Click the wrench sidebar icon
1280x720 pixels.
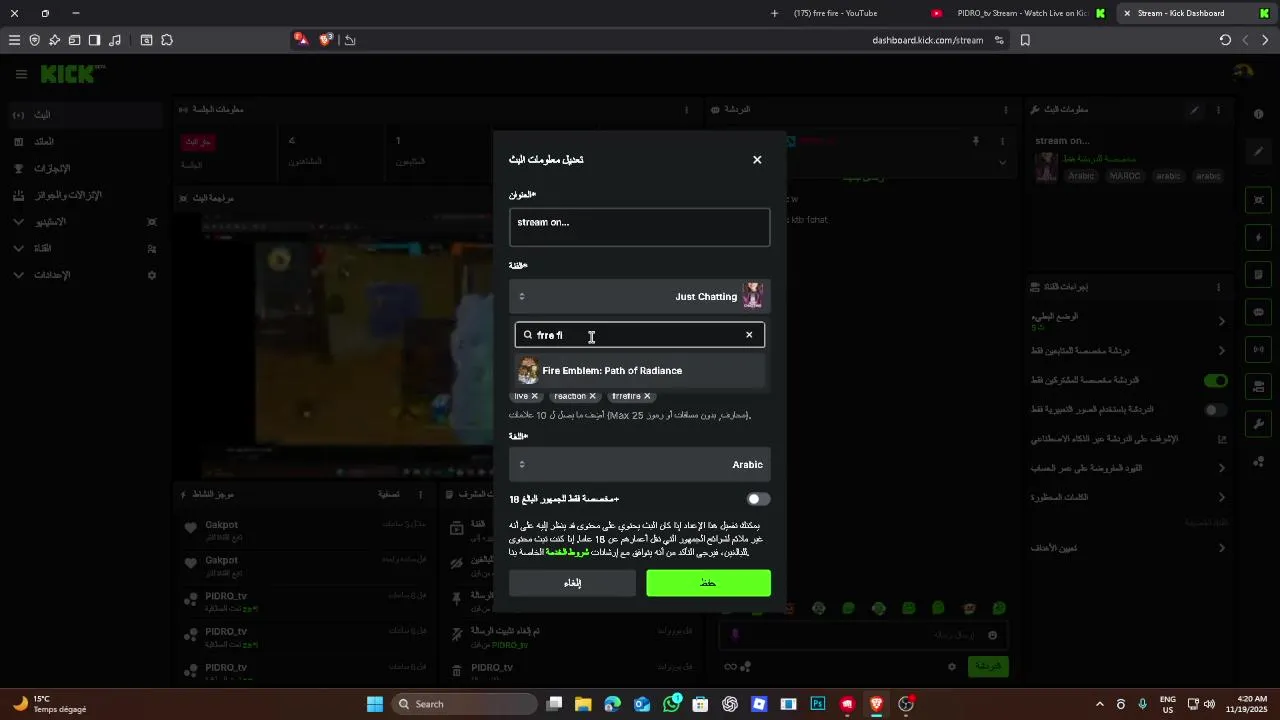(1259, 423)
